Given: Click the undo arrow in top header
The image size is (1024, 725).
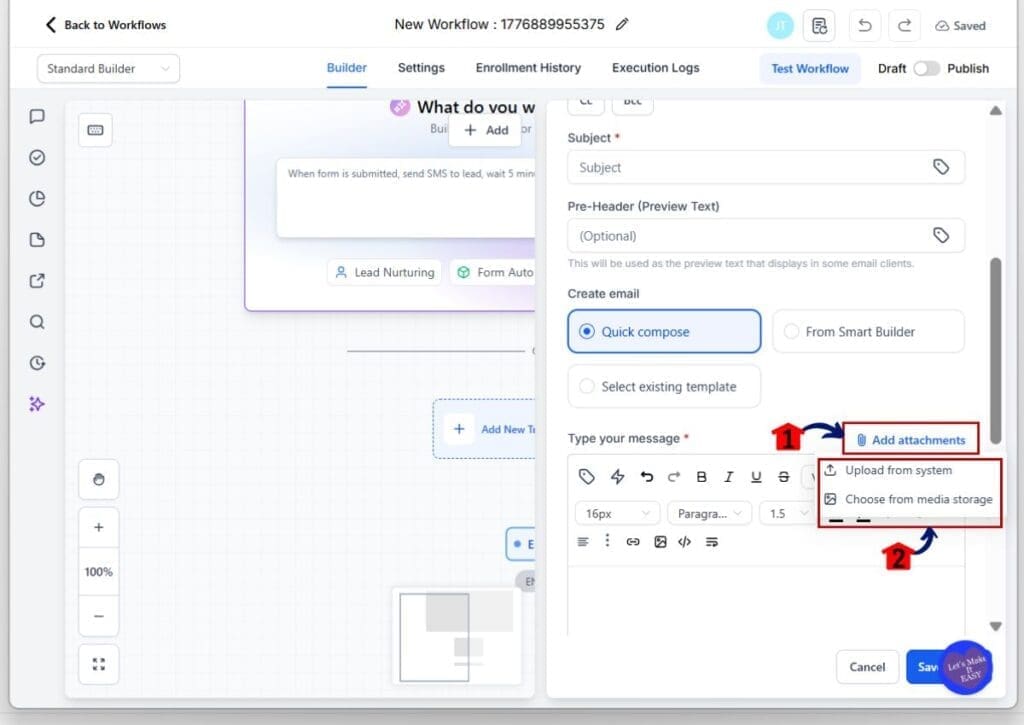Looking at the screenshot, I should point(864,26).
